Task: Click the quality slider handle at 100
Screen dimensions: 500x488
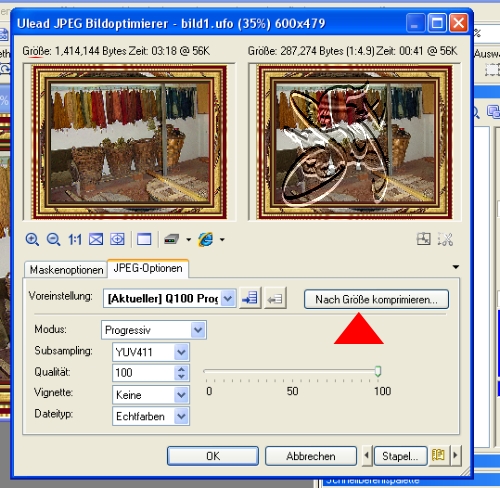Action: tap(378, 371)
